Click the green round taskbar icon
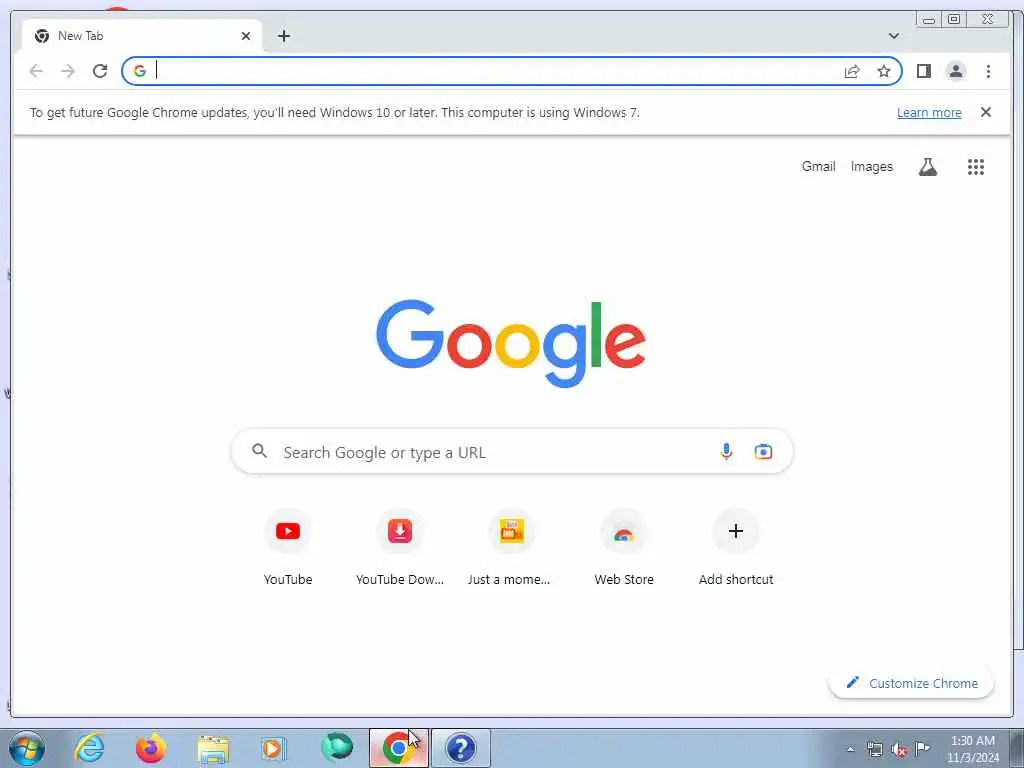1024x768 pixels. coord(337,748)
